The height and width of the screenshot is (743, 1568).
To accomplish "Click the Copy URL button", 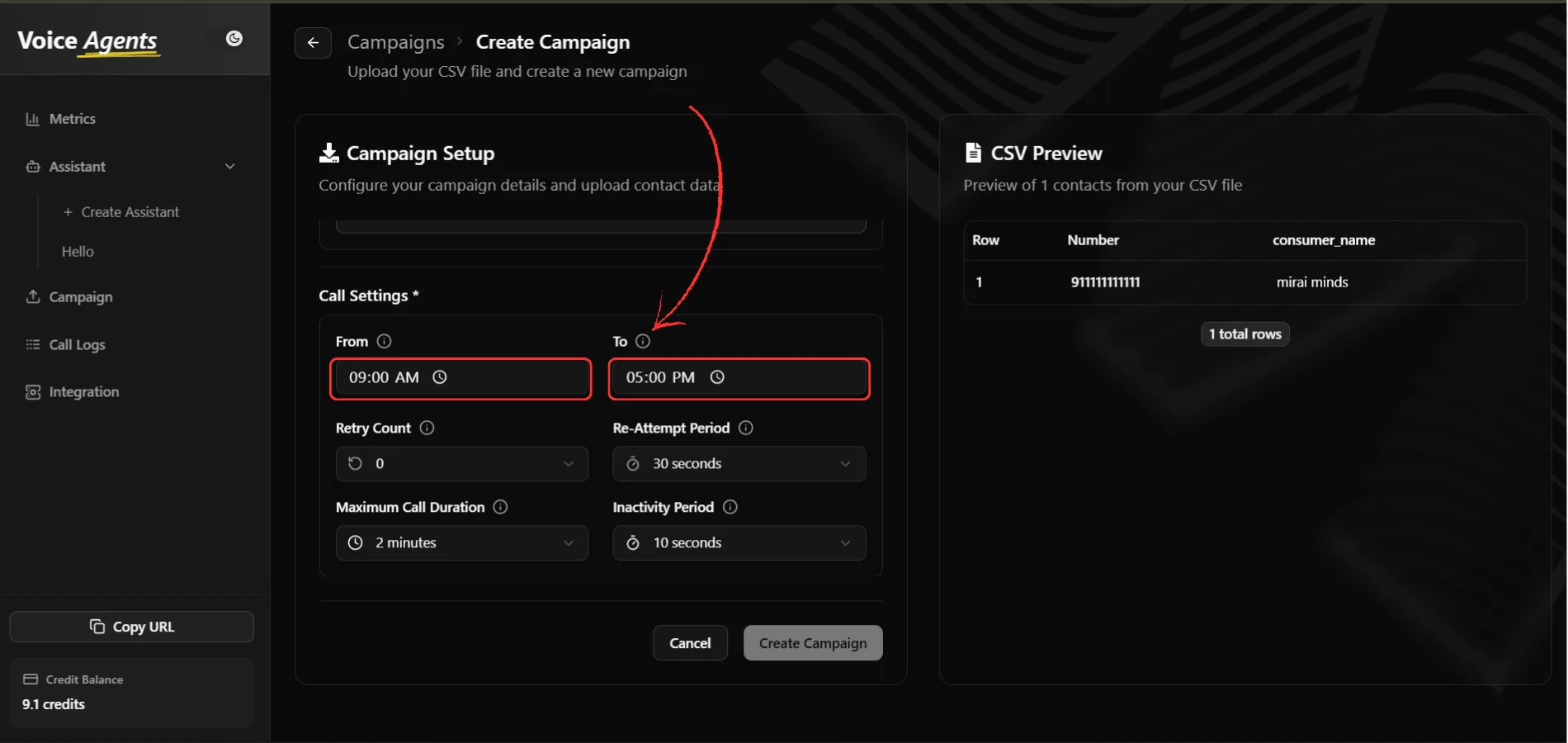I will tap(132, 627).
